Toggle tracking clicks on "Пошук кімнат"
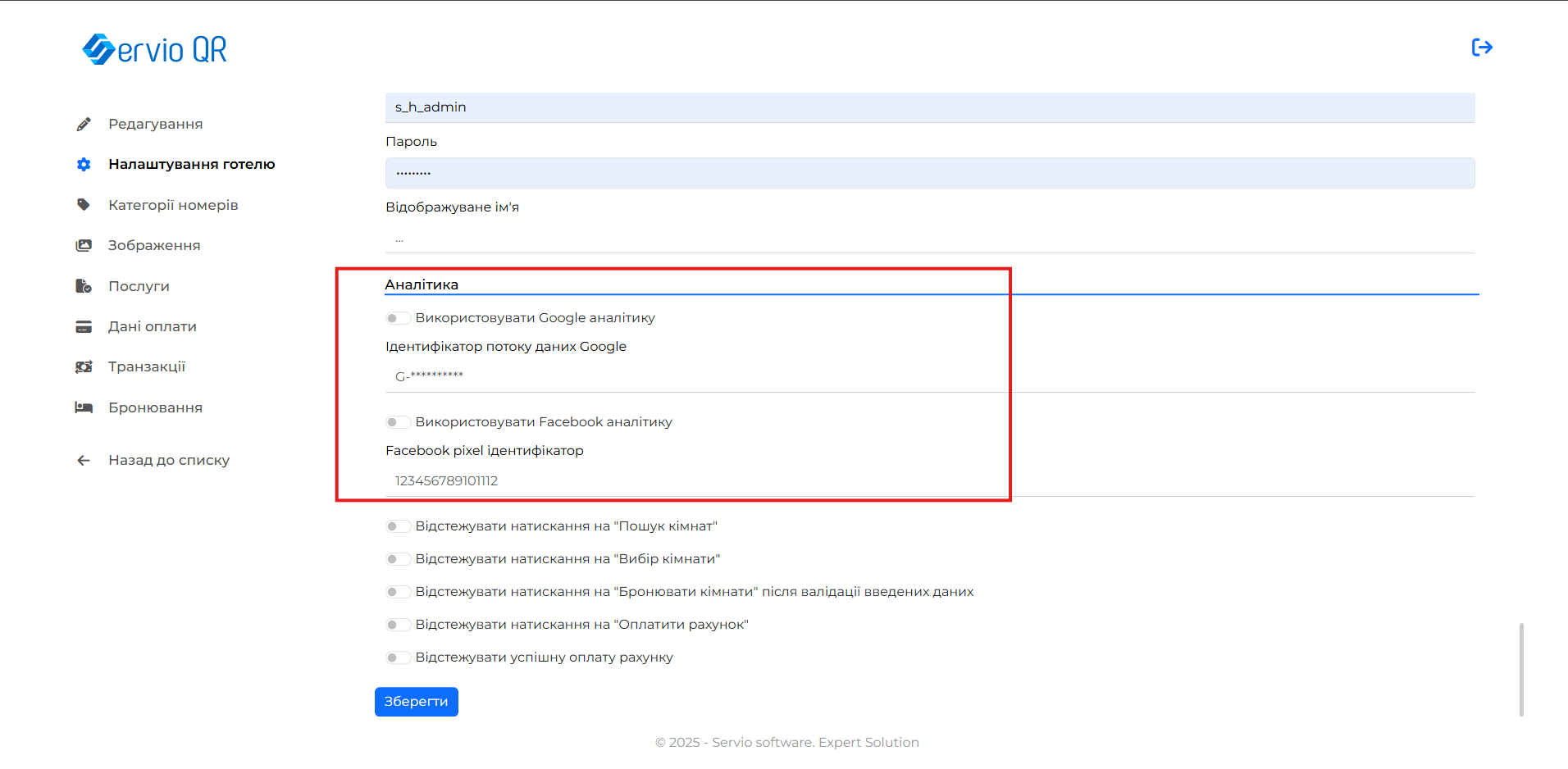 pyautogui.click(x=398, y=526)
